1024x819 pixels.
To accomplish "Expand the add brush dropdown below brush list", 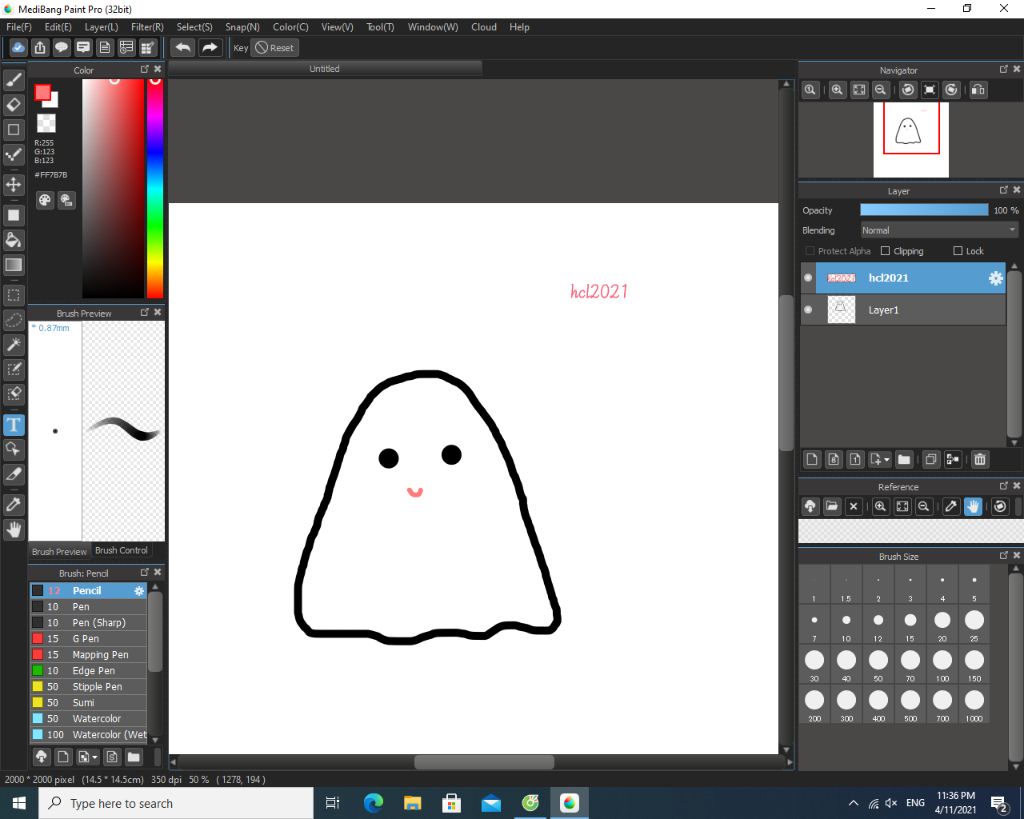I will pos(95,758).
